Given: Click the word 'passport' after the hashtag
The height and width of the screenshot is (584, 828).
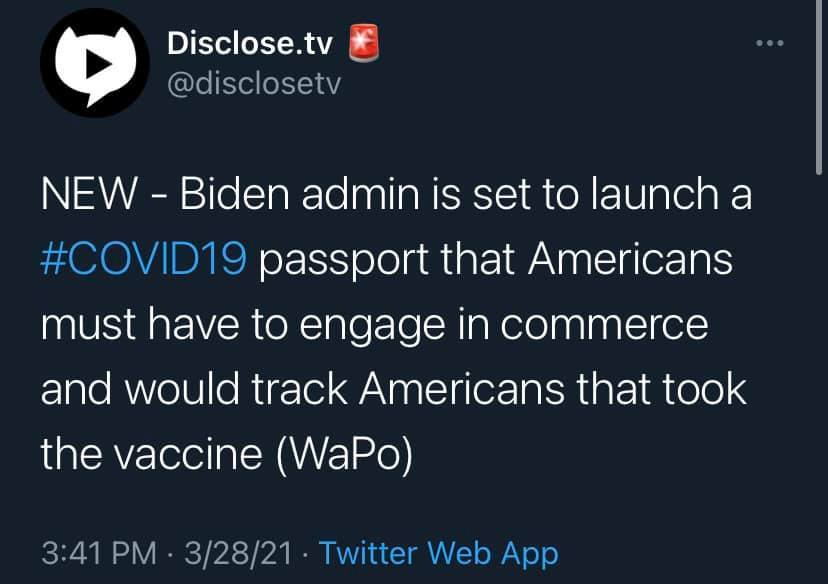Looking at the screenshot, I should pyautogui.click(x=343, y=261).
